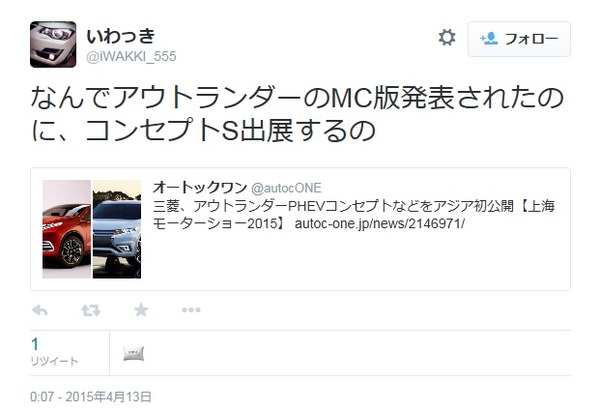Open the gear settings dropdown
Image resolution: width=600 pixels, height=411 pixels.
tap(447, 38)
